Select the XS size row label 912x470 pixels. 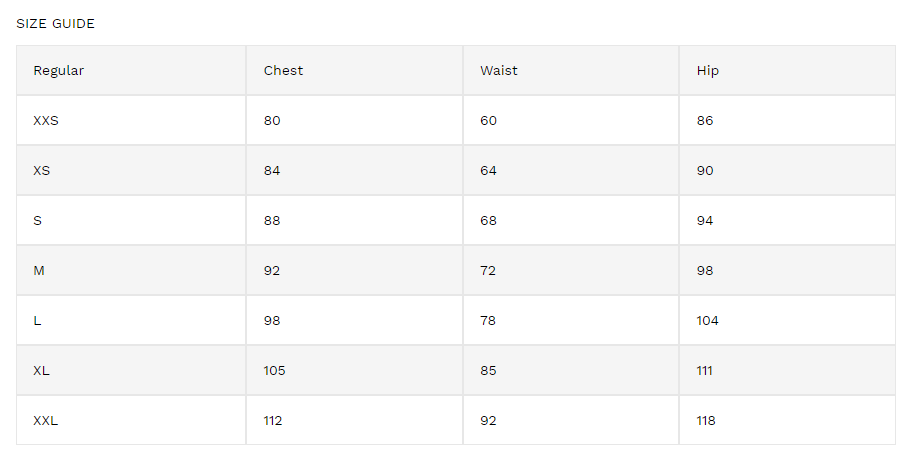coord(41,171)
